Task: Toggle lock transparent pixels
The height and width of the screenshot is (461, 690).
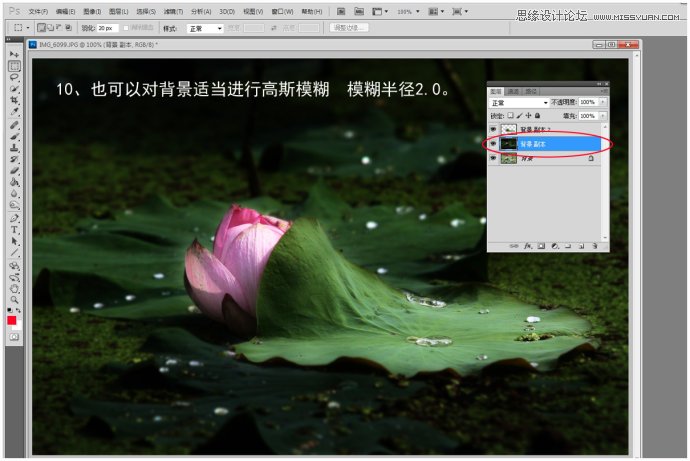Action: click(x=510, y=116)
